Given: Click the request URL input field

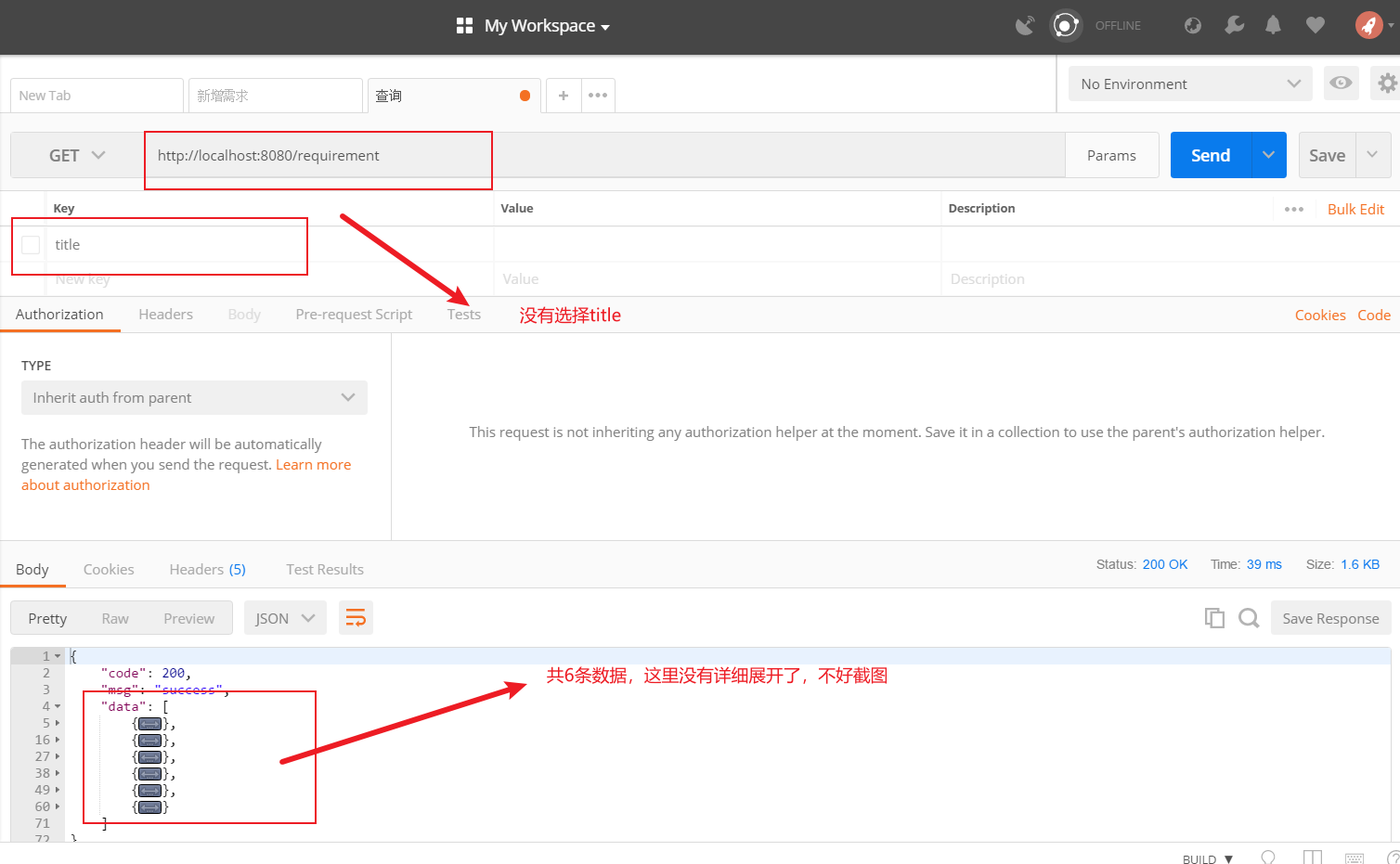Looking at the screenshot, I should click(x=603, y=156).
